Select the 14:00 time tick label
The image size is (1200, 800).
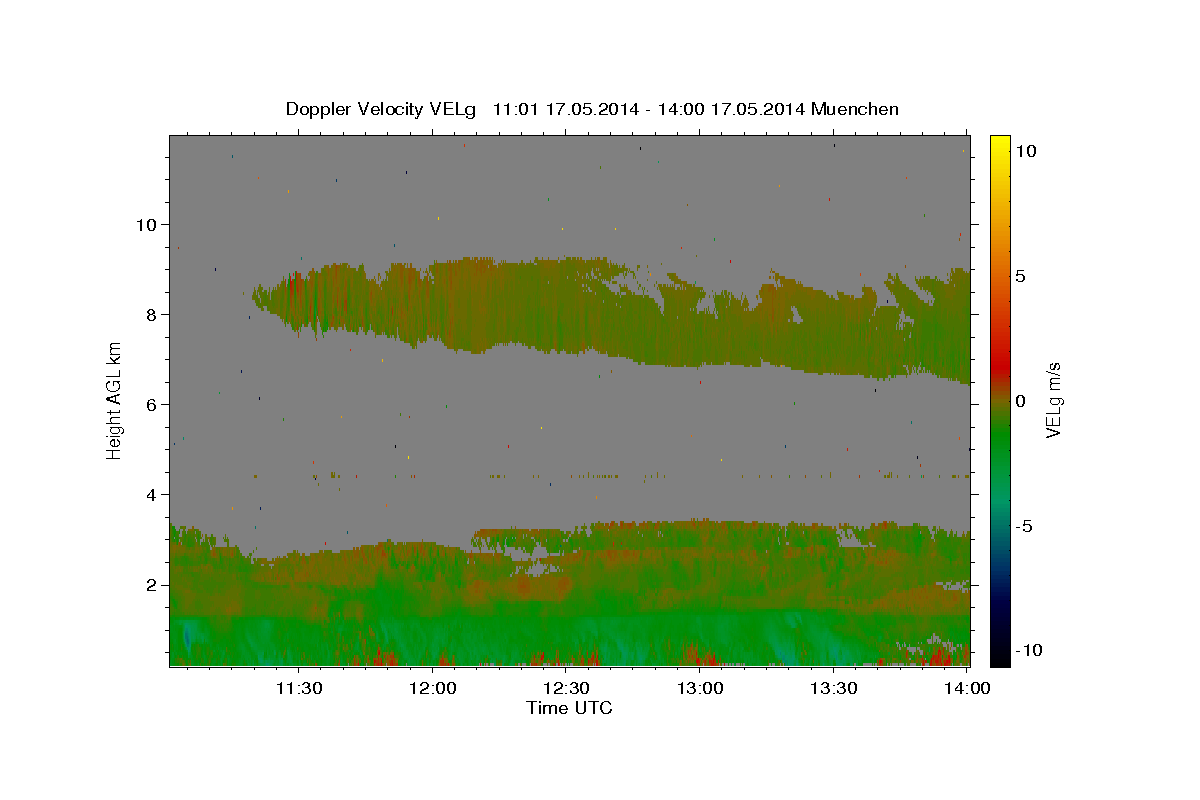click(968, 688)
